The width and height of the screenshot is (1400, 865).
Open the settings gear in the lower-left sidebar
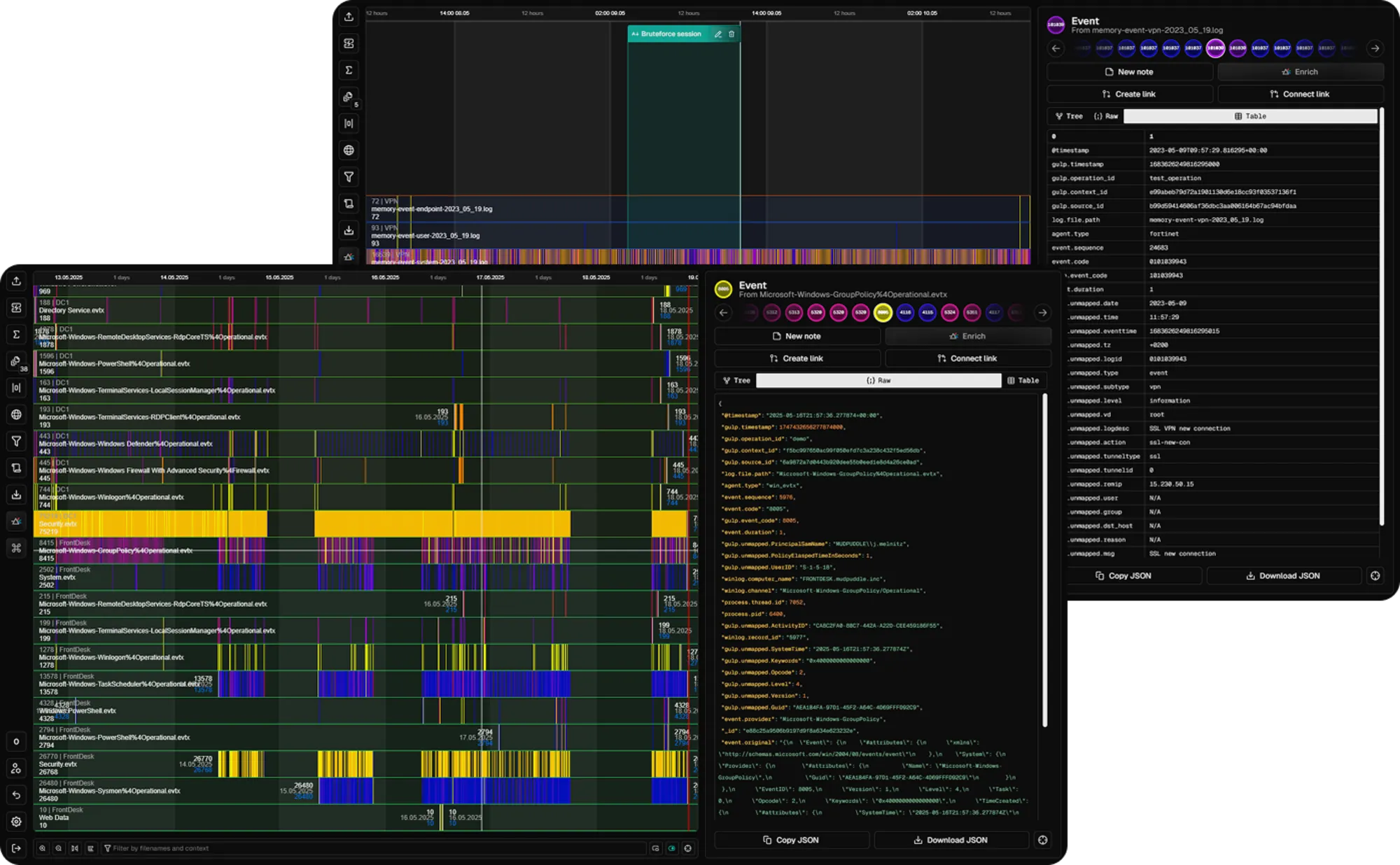[x=16, y=822]
